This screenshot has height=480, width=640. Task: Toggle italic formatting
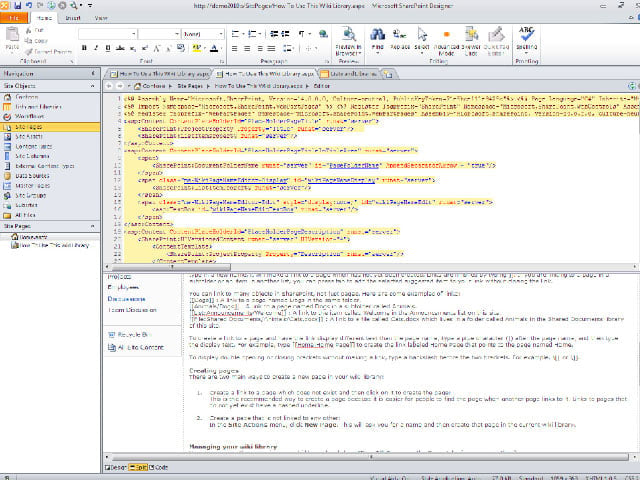tap(96, 48)
